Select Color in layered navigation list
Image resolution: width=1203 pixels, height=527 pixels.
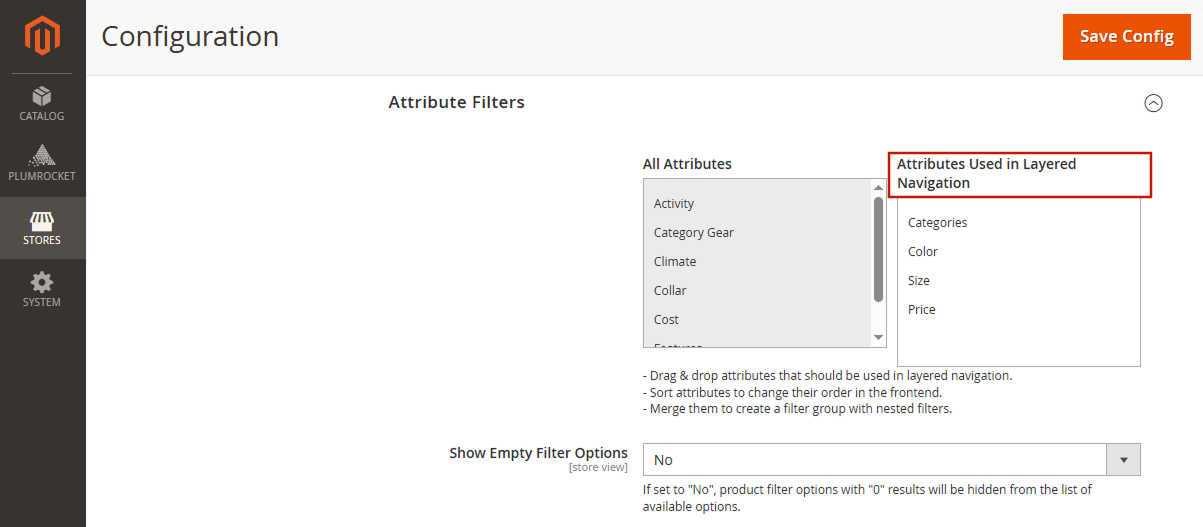923,252
